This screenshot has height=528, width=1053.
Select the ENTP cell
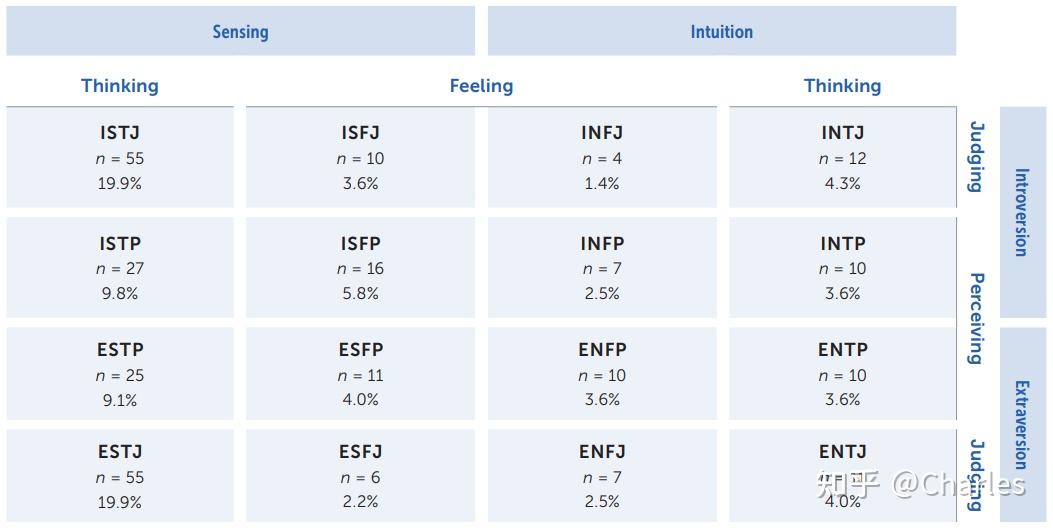pyautogui.click(x=842, y=374)
